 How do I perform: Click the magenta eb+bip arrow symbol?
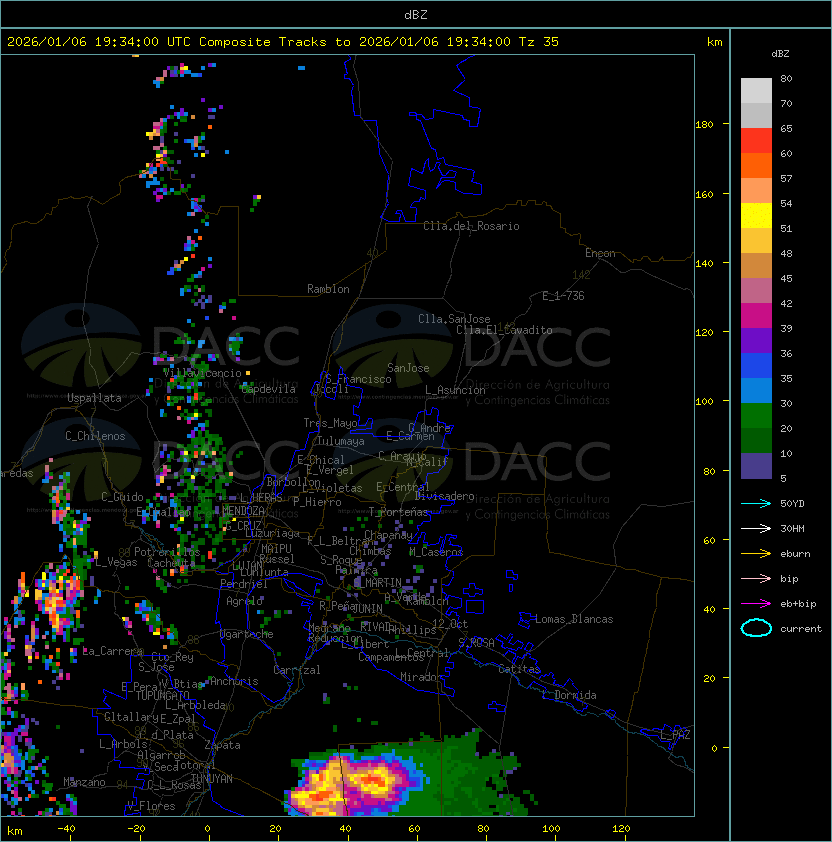coord(756,604)
